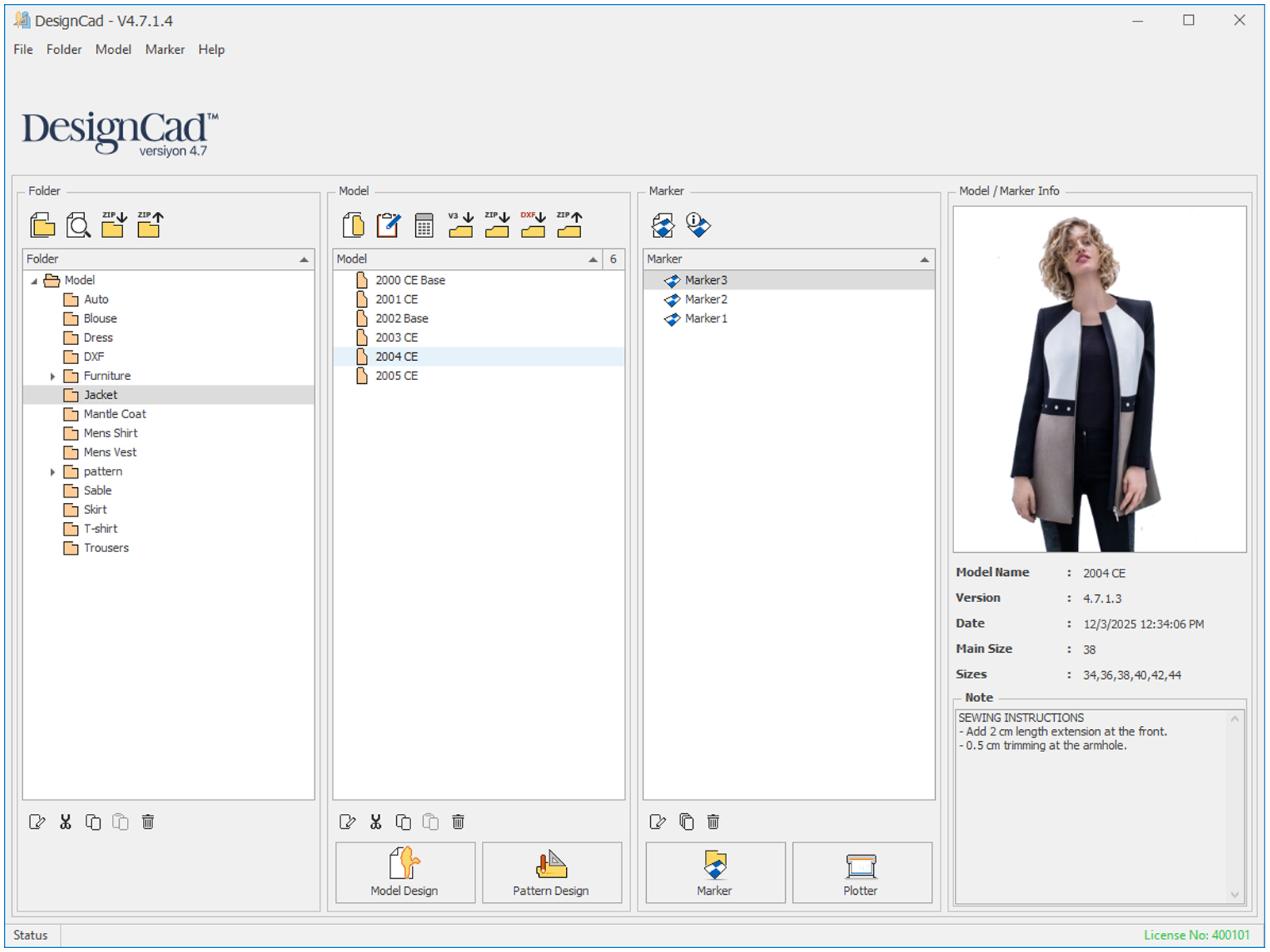Screen dimensions: 1270x952
Task: Expand the pattern folder node
Action: [x=52, y=472]
